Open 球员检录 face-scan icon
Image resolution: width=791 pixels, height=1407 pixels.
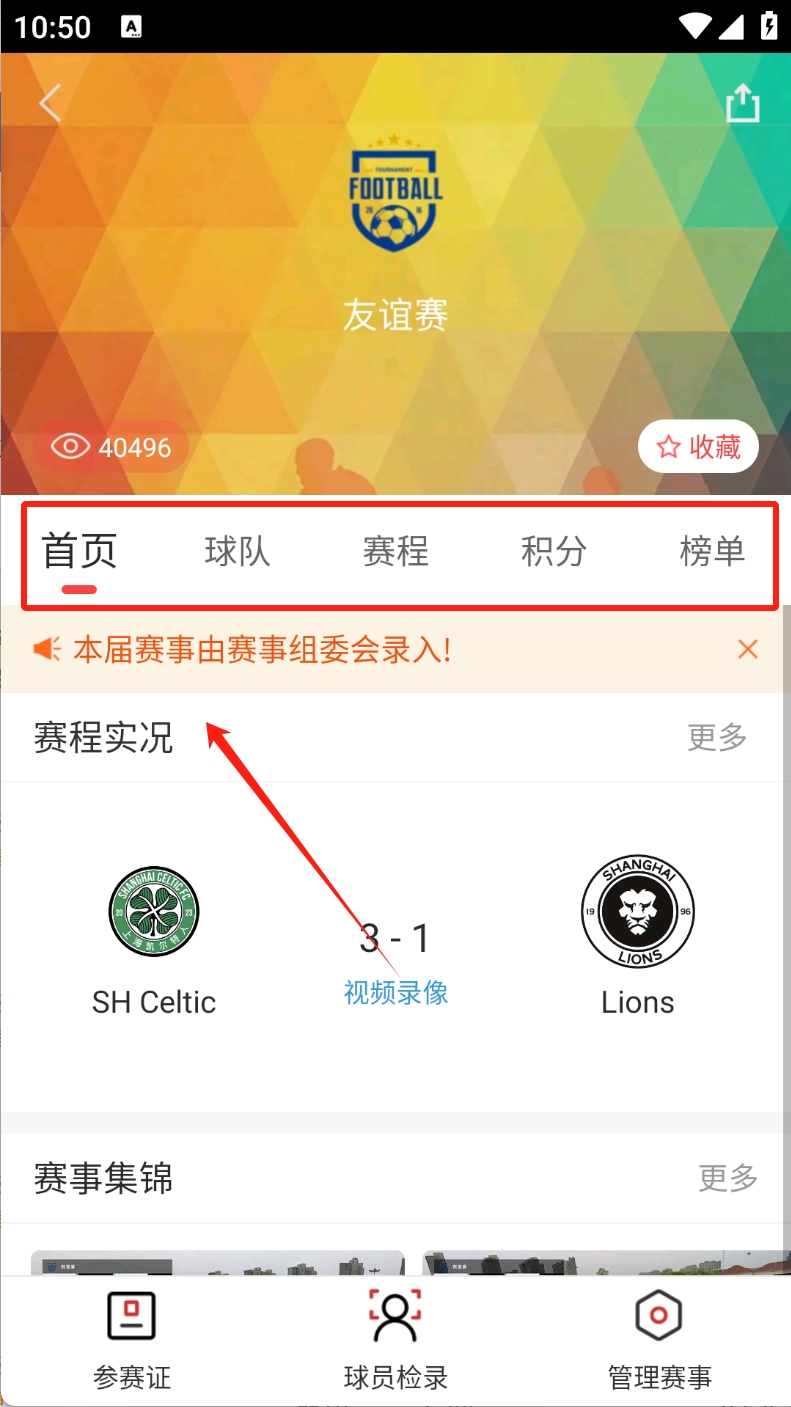click(x=396, y=1315)
